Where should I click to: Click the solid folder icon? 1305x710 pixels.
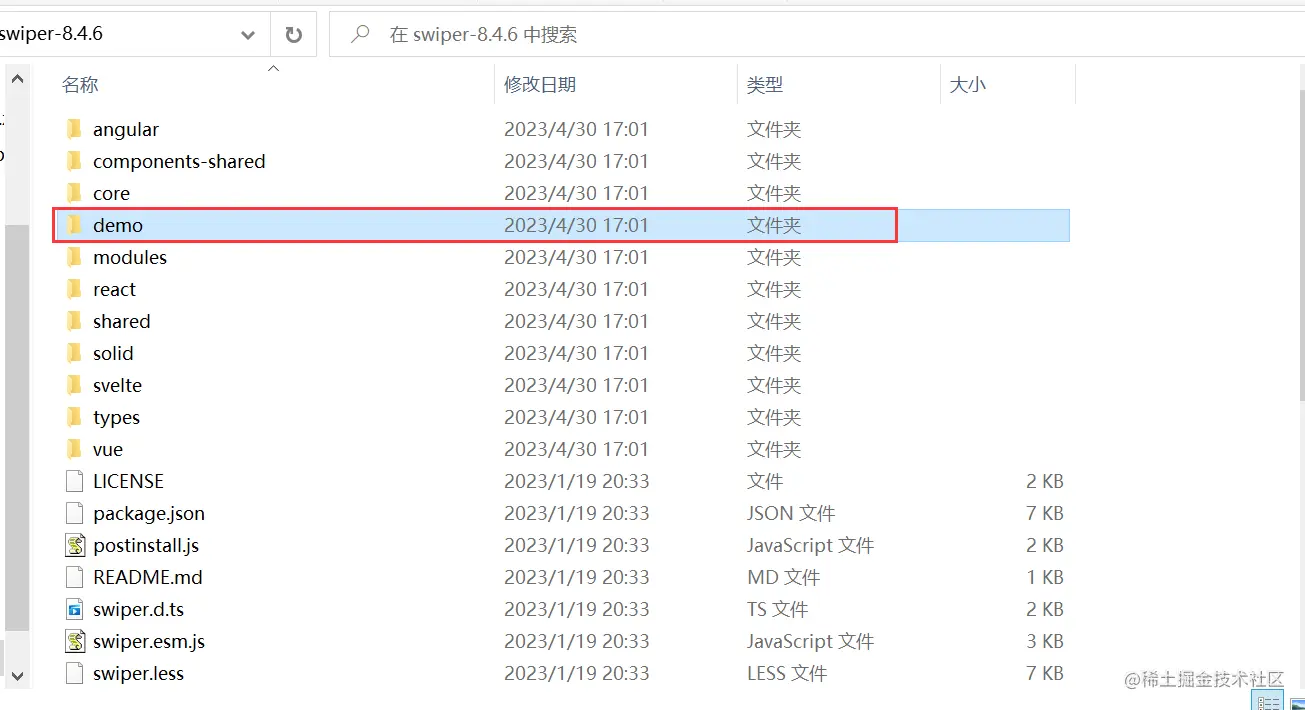coord(74,353)
